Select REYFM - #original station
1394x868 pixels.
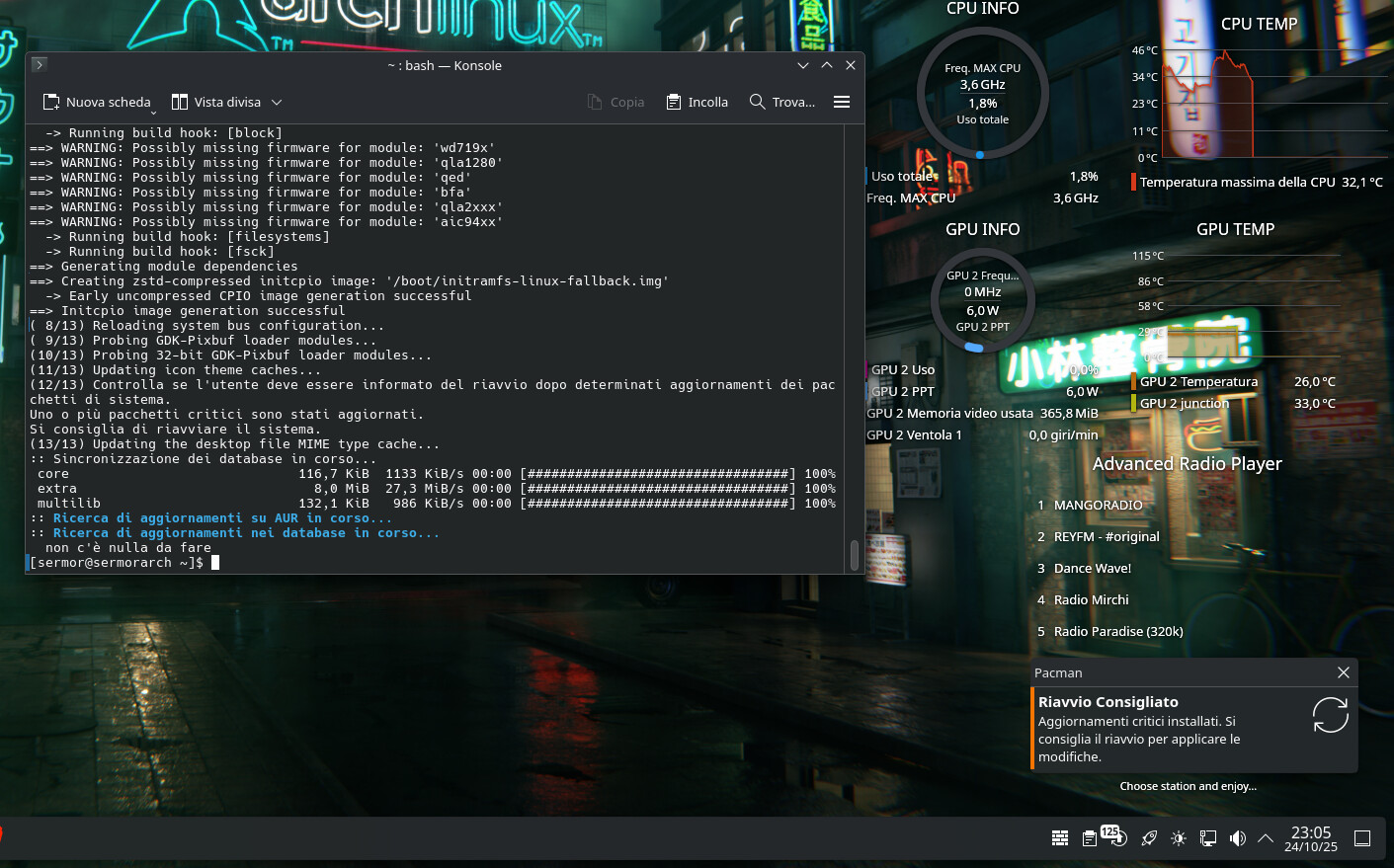pyautogui.click(x=1106, y=536)
